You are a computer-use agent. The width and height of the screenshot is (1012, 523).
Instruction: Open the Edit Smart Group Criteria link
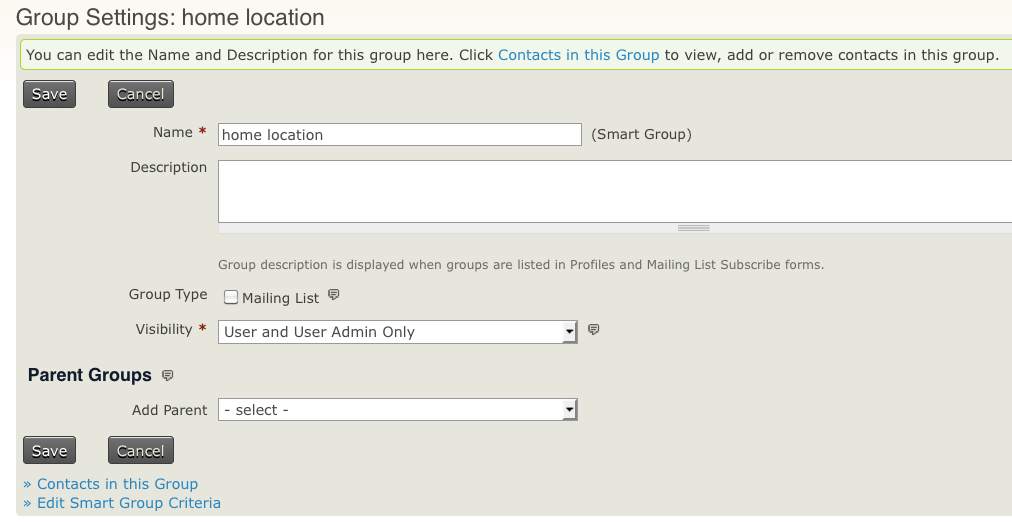128,503
